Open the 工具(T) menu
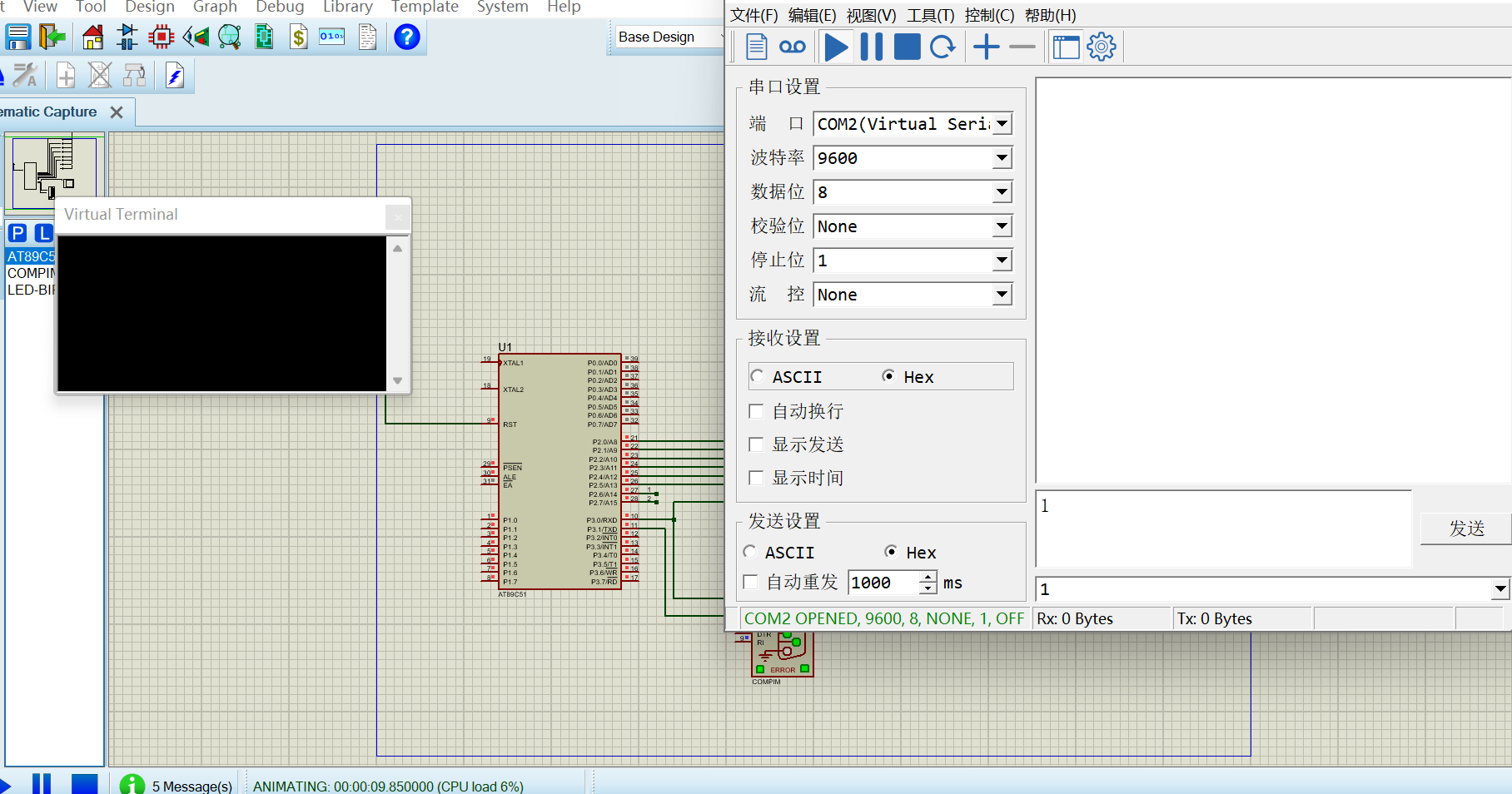The height and width of the screenshot is (794, 1512). click(x=930, y=15)
